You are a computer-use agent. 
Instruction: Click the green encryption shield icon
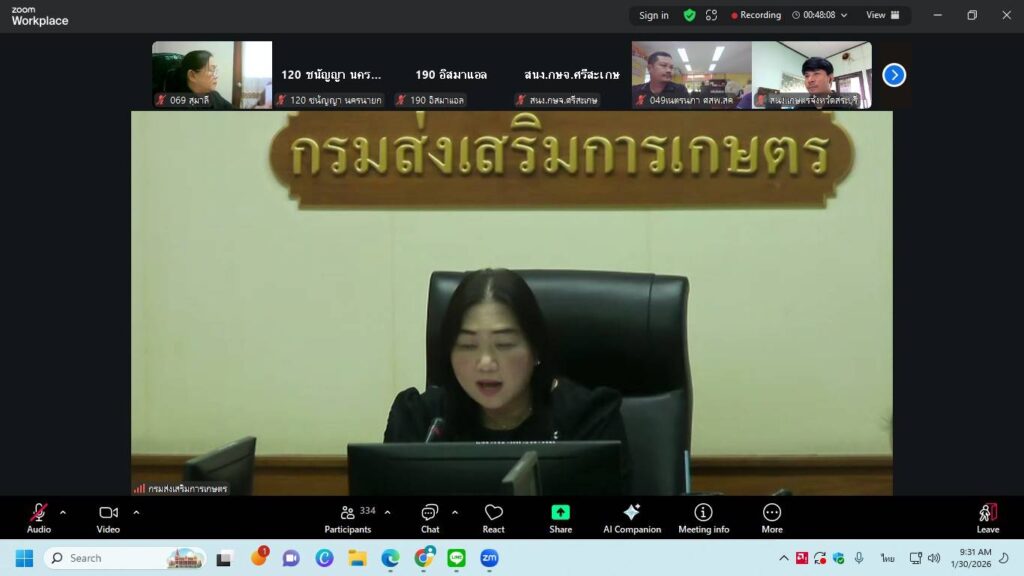coord(689,15)
